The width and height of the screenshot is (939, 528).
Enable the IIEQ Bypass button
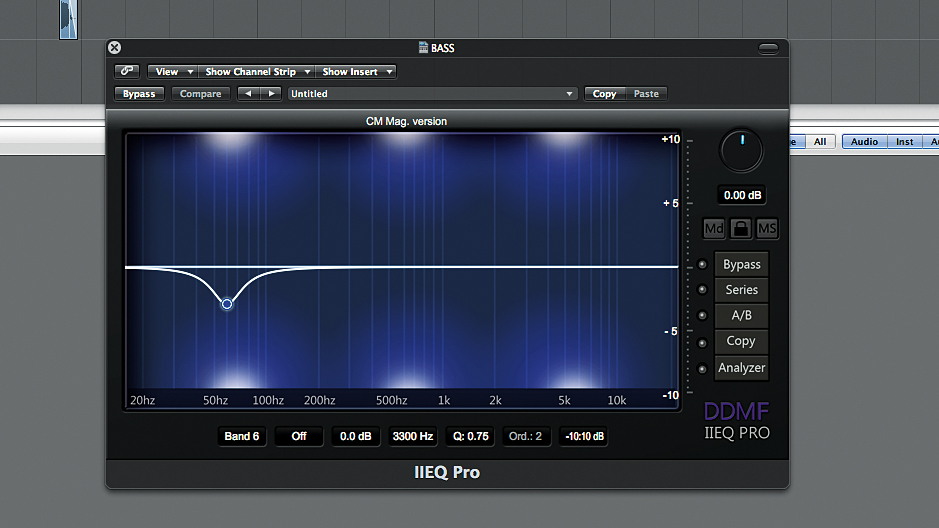point(741,264)
